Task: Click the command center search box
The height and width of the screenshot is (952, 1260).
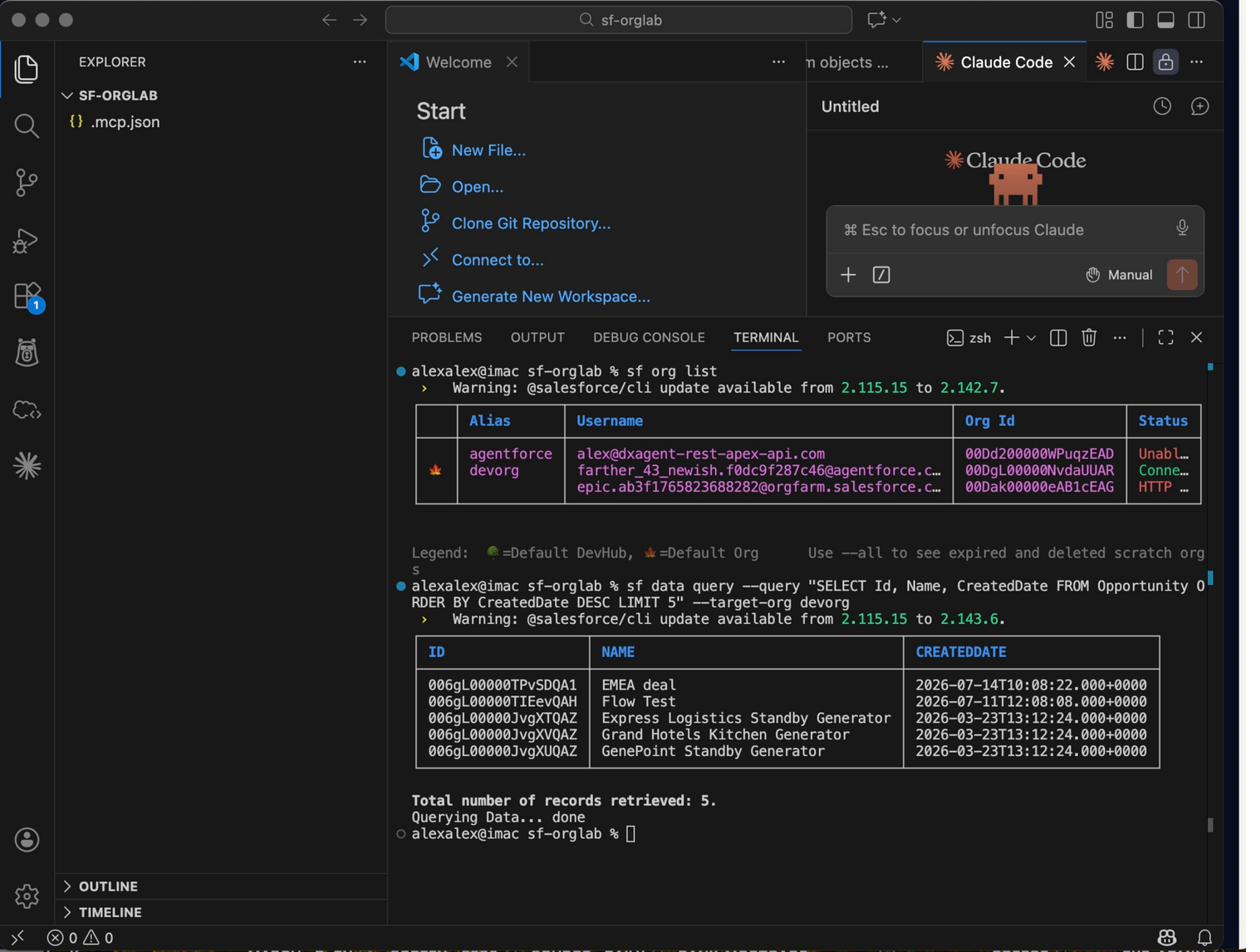Action: point(619,20)
